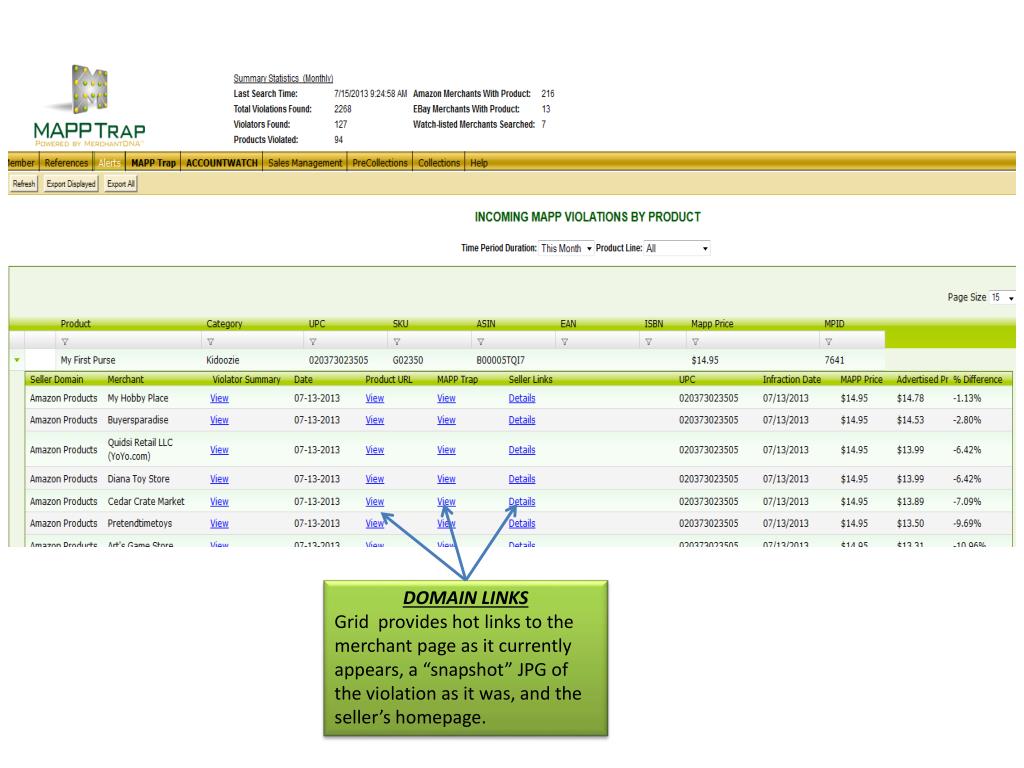The height and width of the screenshot is (768, 1024).
Task: Open the ASIN column filter icon
Action: (481, 342)
